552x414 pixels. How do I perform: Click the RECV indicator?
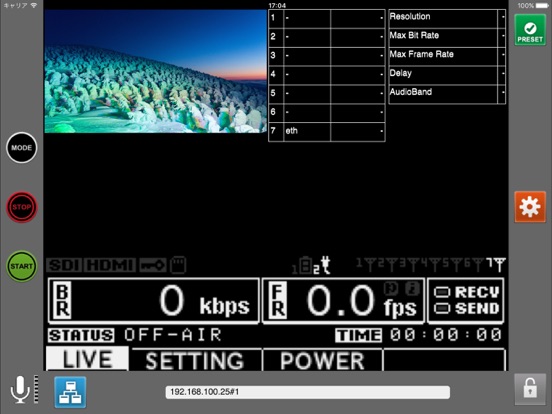click(466, 292)
